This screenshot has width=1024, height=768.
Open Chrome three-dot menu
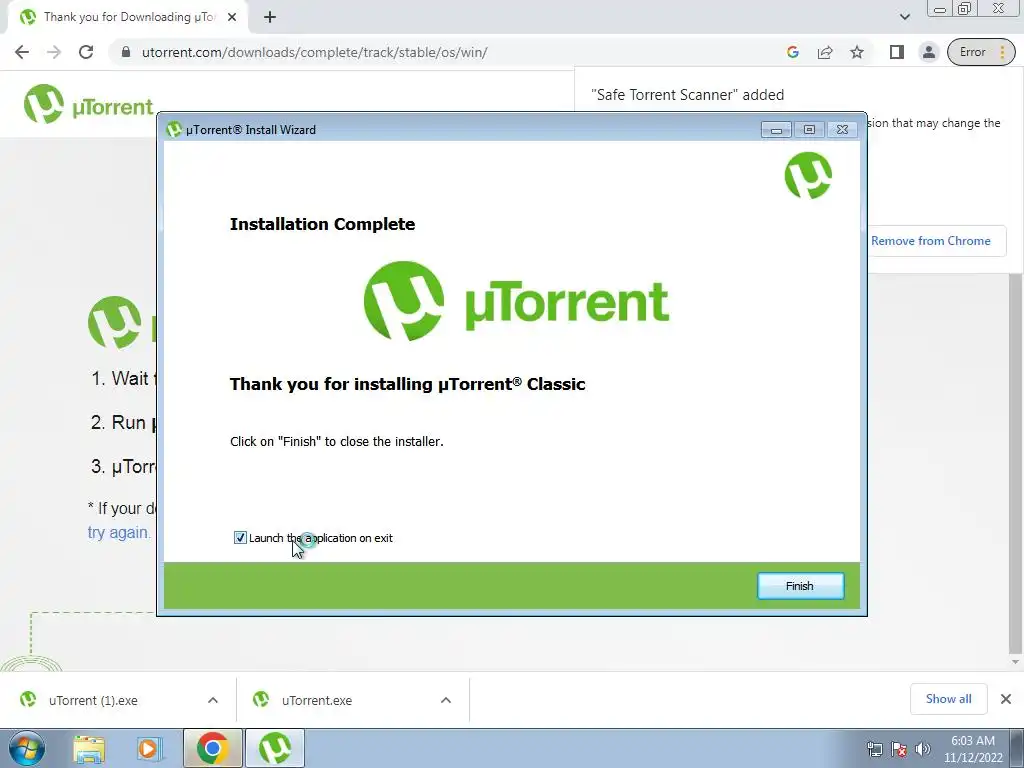(x=1003, y=52)
